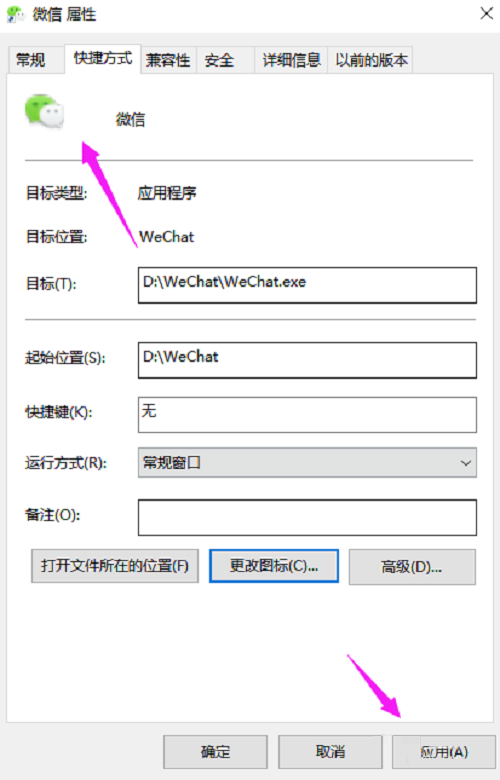This screenshot has width=500, height=780.
Task: Click the 应用(A) button
Action: (444, 752)
